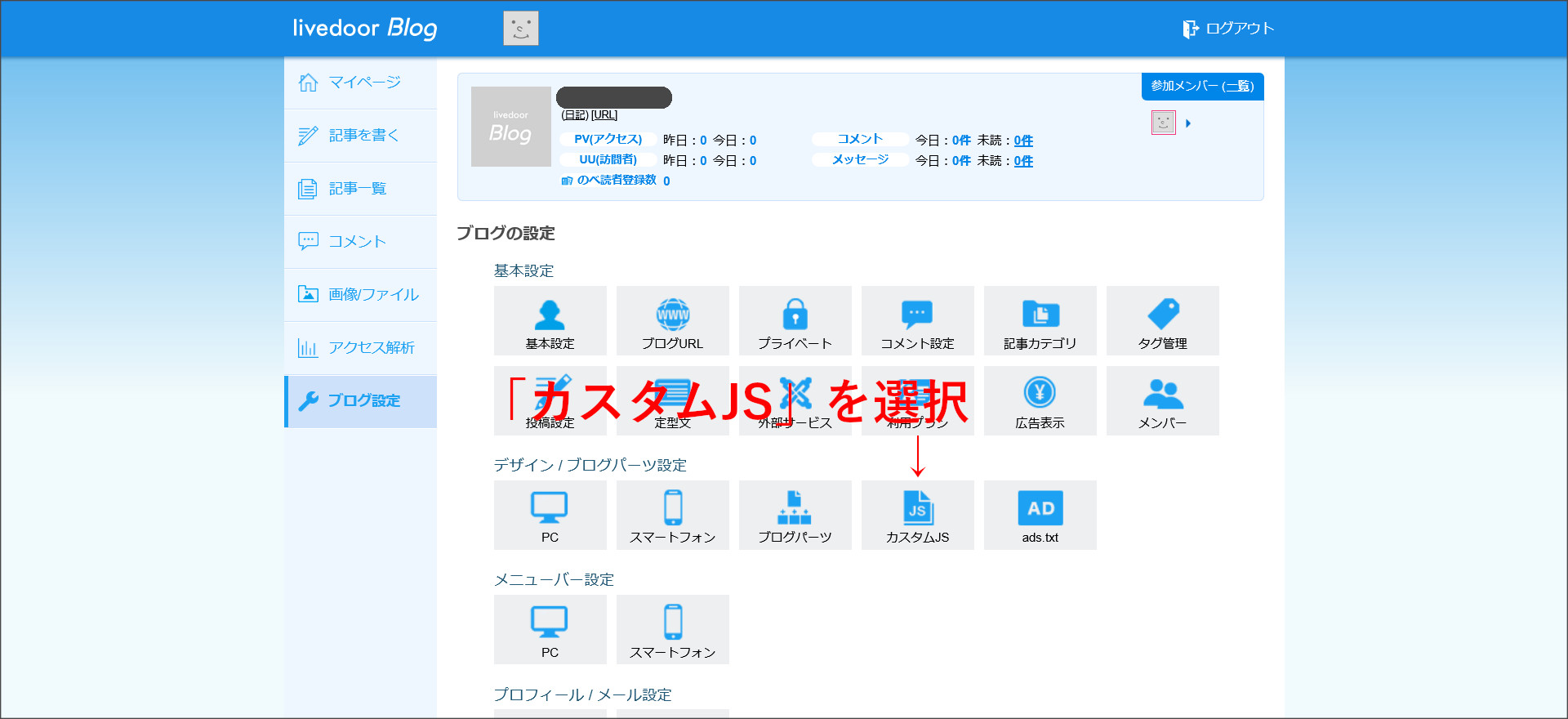Open 記事を書く in sidebar

360,136
